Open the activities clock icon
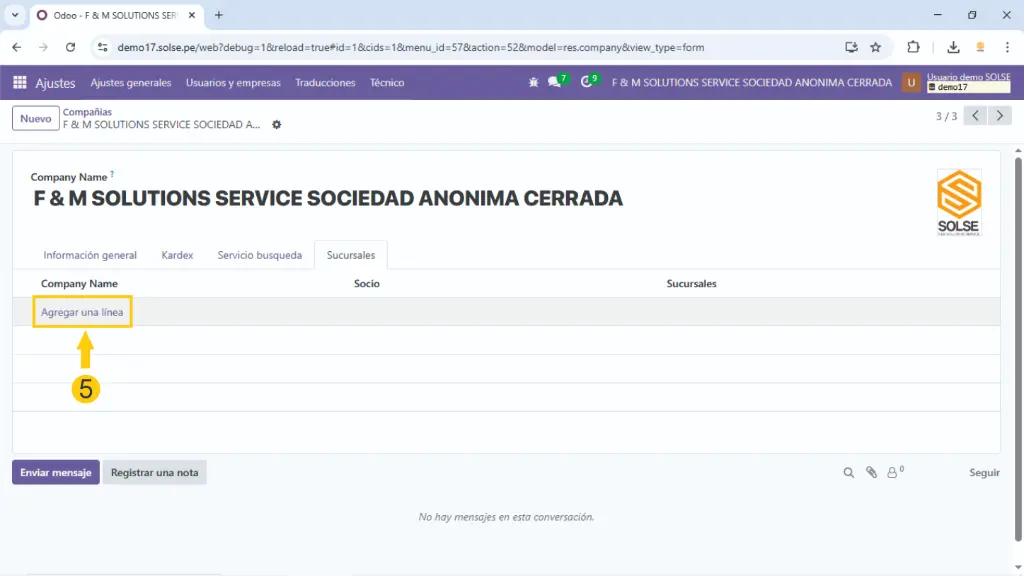1024x576 pixels. coord(587,83)
